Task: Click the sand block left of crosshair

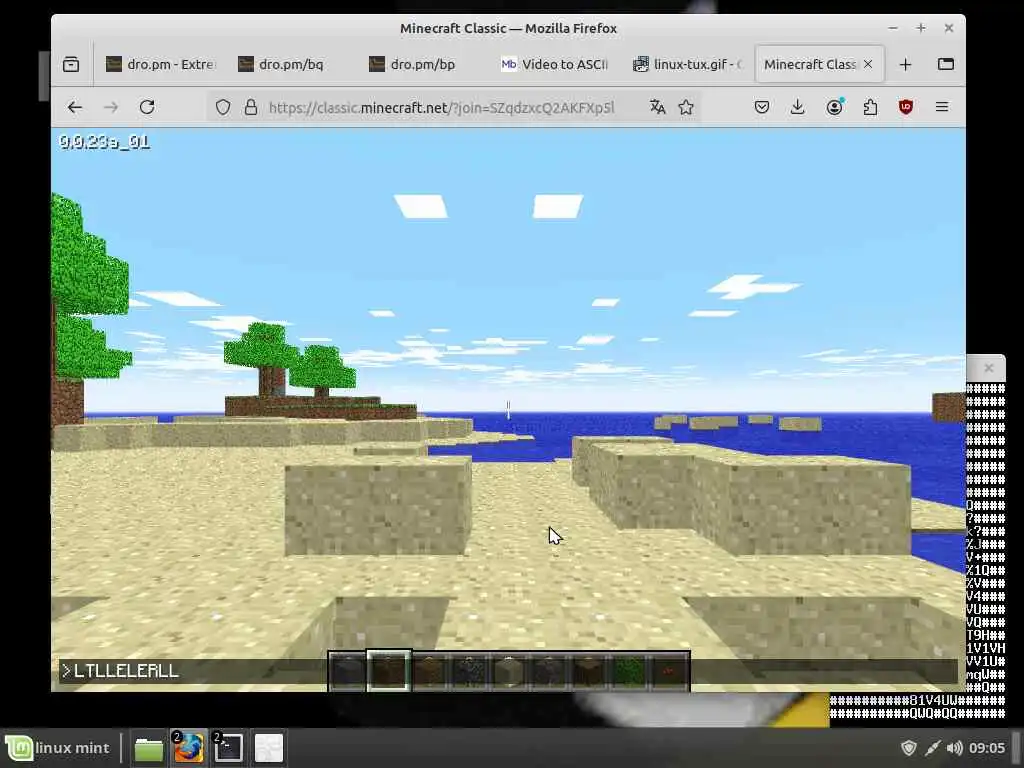Action: pos(377,506)
